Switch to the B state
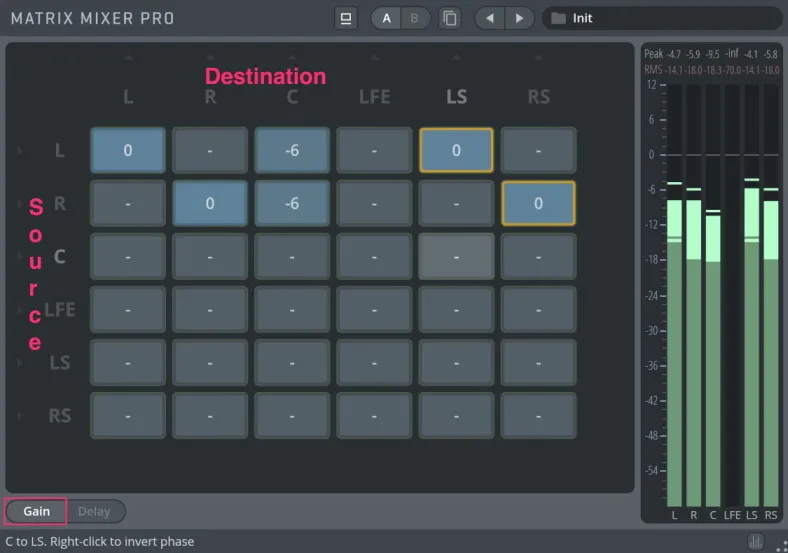Screen dimensions: 788x553 coord(415,18)
